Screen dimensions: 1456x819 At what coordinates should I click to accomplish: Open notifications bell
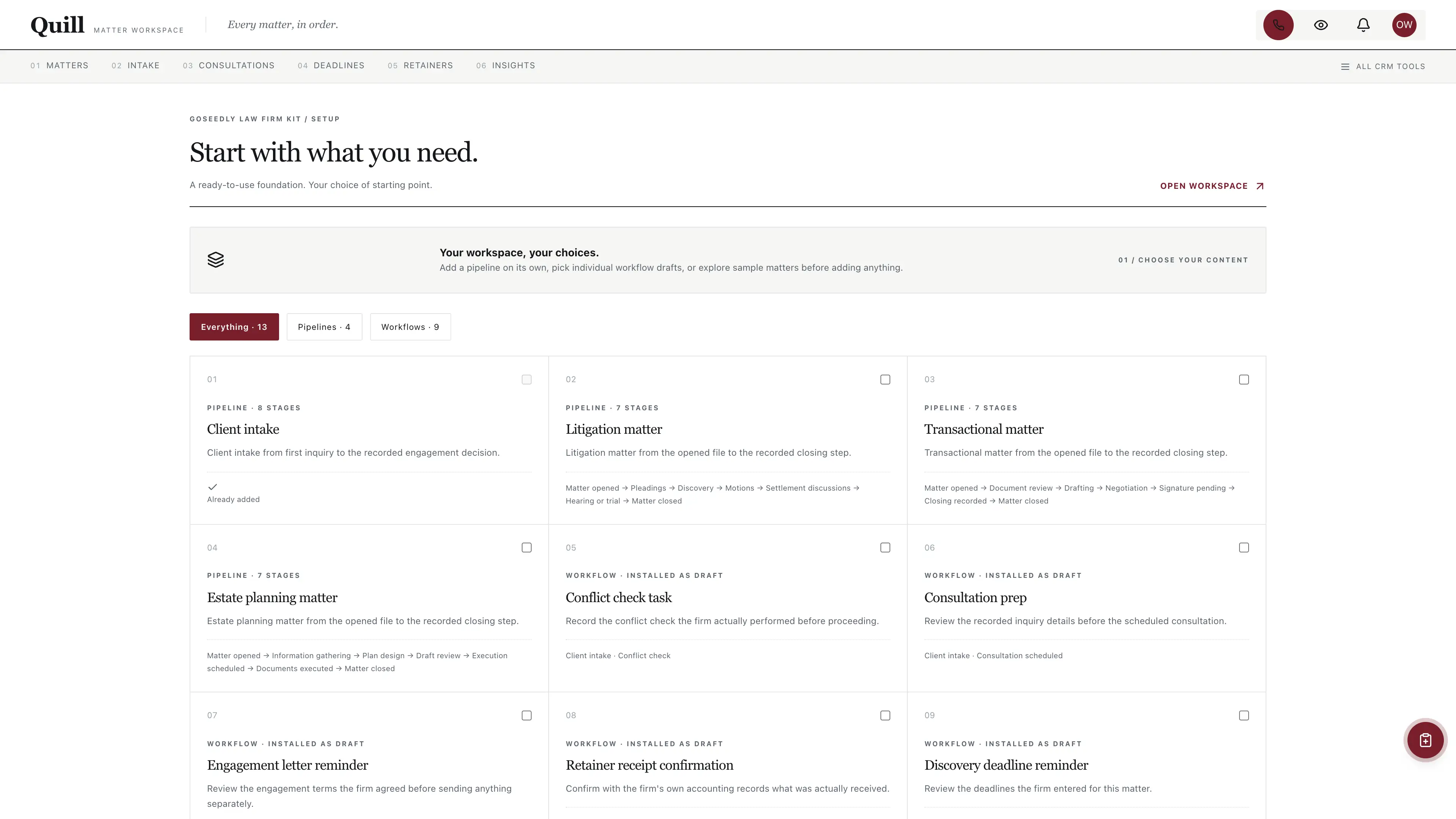click(1363, 25)
